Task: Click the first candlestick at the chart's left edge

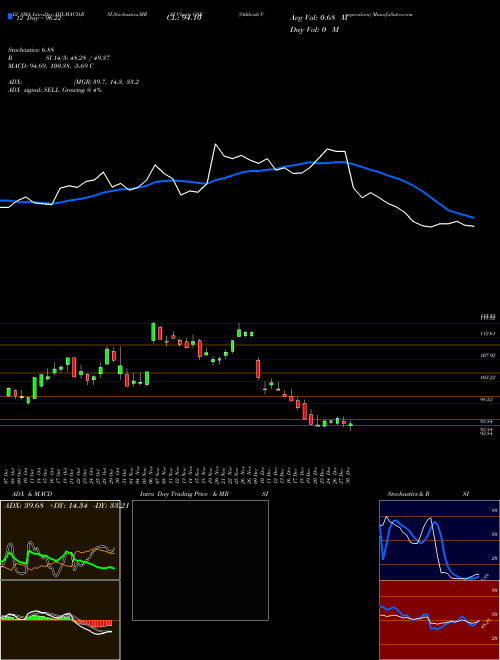Action: 8,392
